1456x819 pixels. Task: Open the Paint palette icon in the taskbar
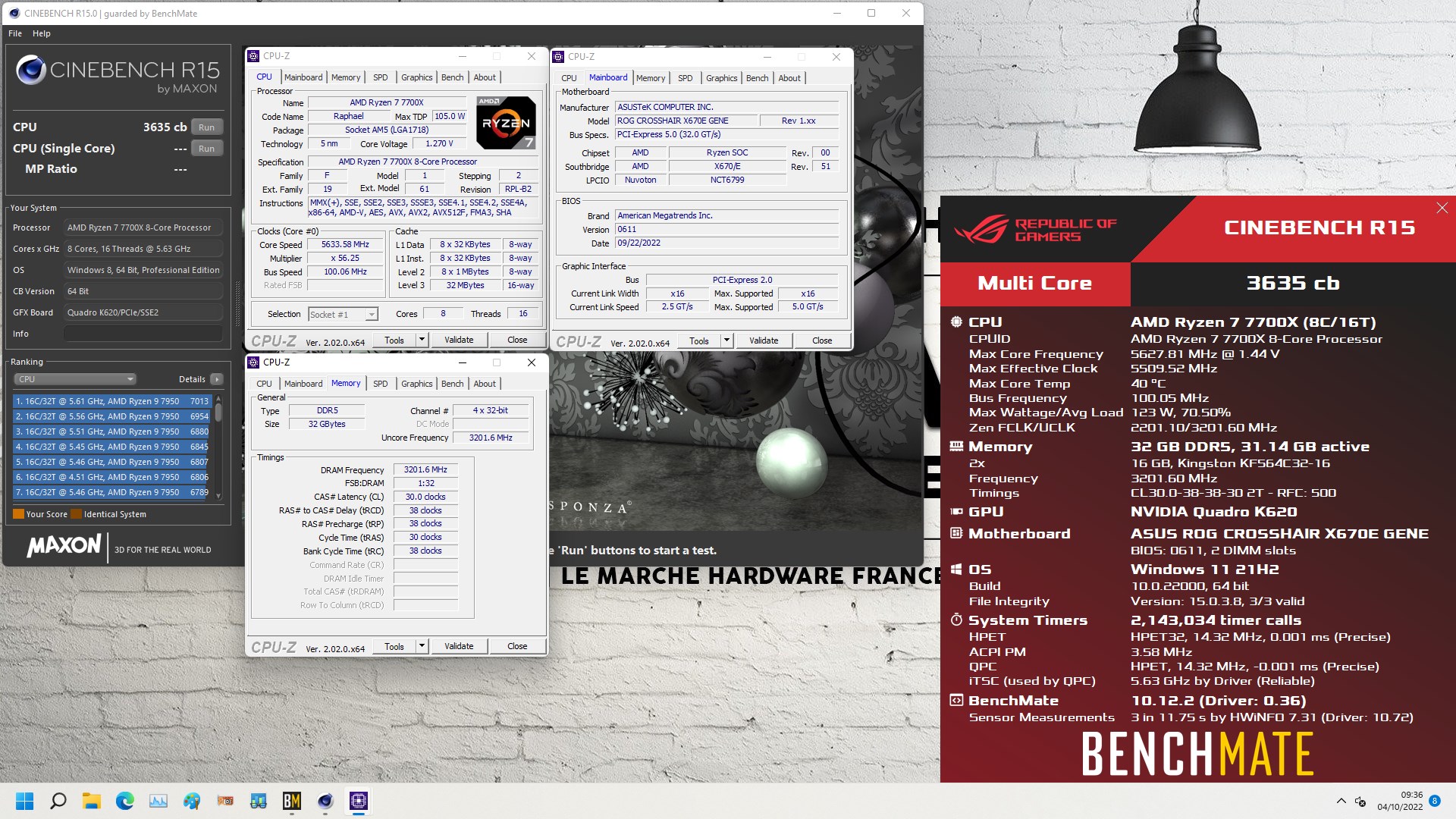tap(192, 801)
